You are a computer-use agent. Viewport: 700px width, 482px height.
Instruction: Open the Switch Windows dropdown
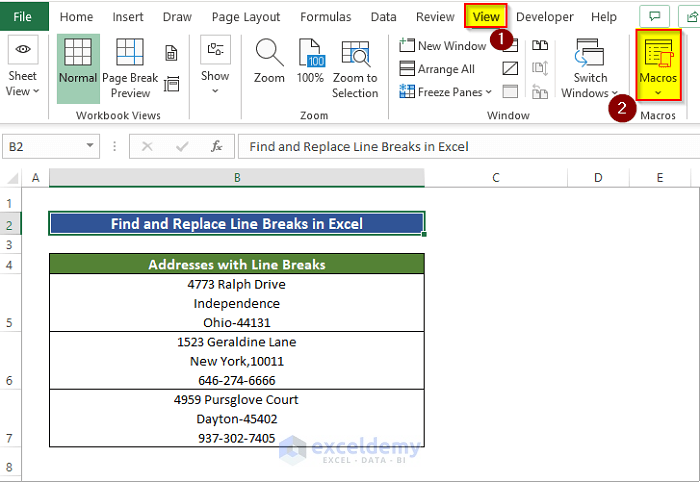(x=590, y=68)
